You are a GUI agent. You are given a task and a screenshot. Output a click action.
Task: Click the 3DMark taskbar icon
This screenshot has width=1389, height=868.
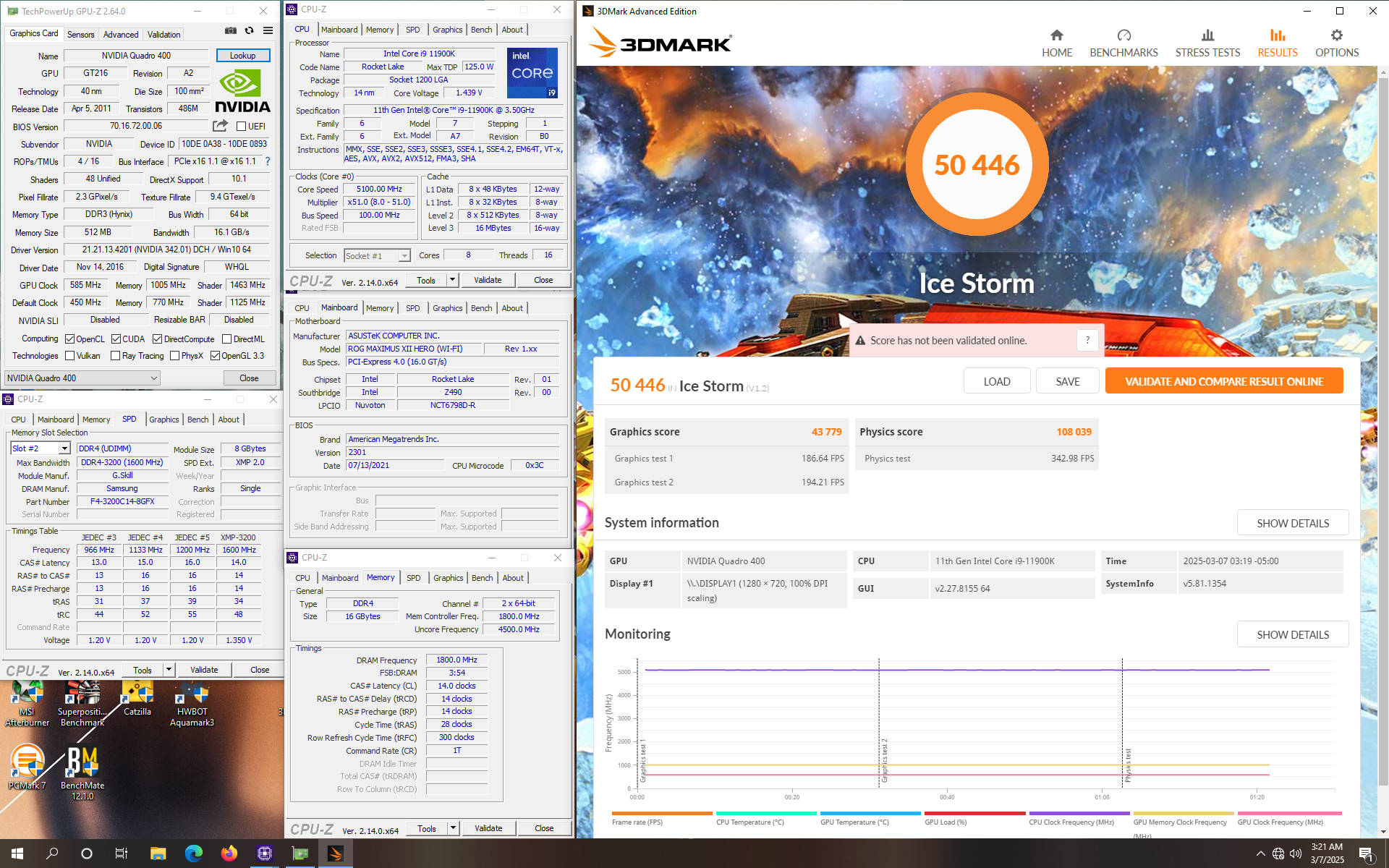coord(335,854)
